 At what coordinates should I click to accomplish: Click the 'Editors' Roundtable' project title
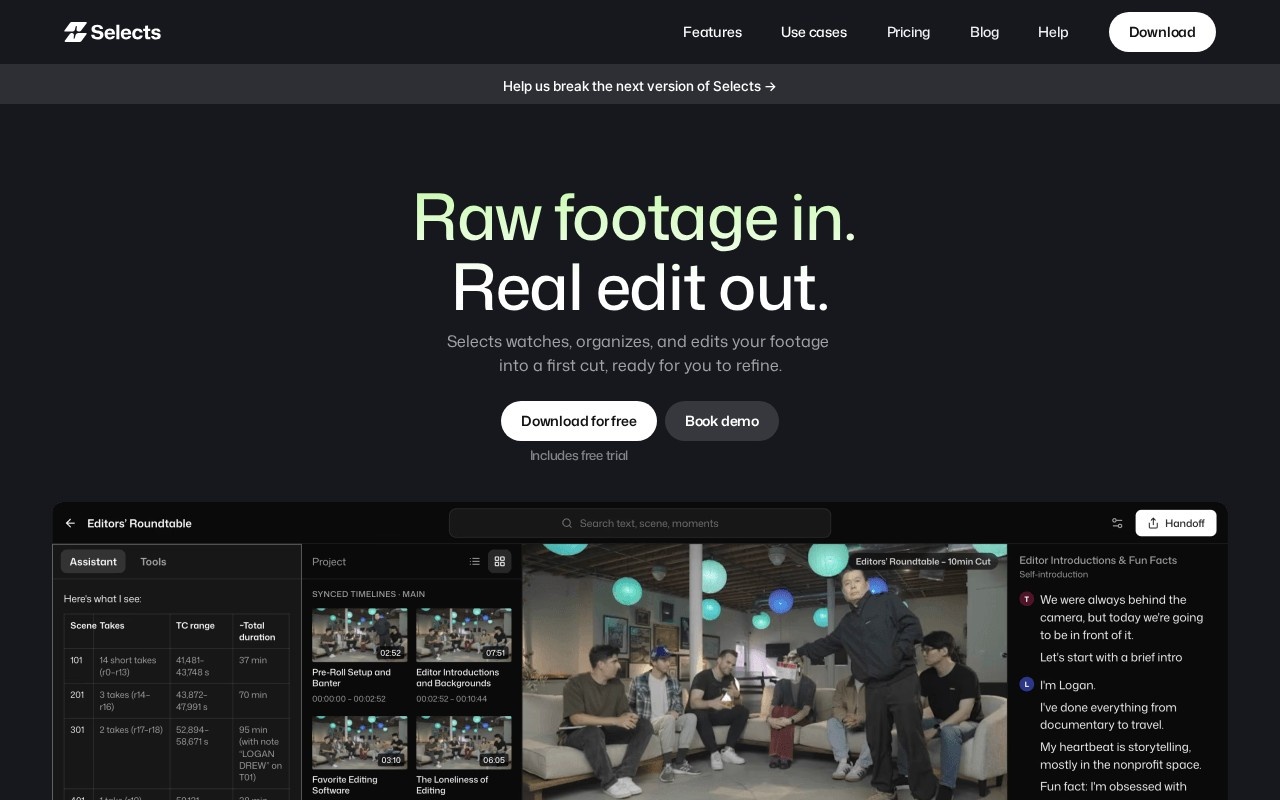click(139, 523)
